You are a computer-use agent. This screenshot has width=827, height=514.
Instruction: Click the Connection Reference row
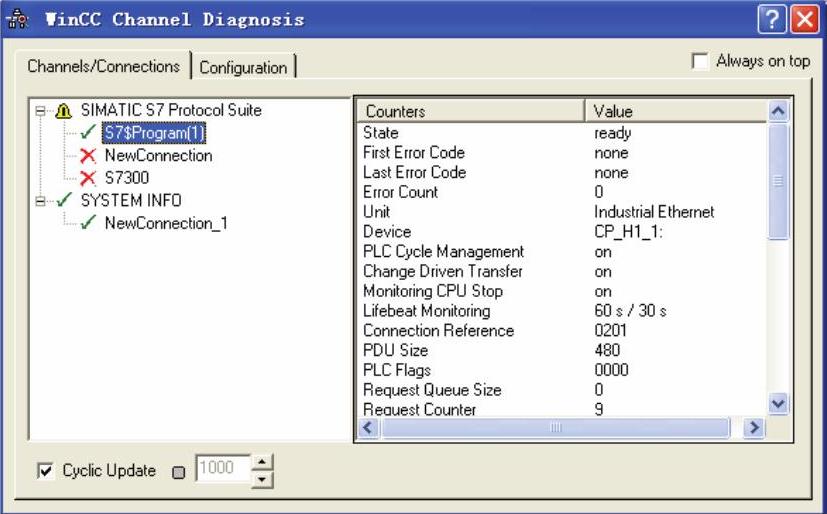point(562,331)
